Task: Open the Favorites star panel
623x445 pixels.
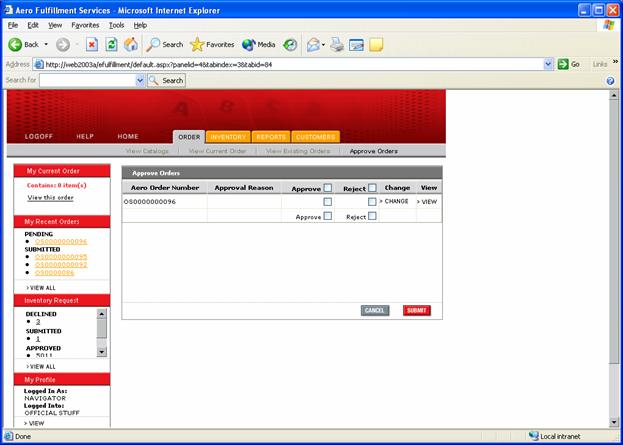Action: point(212,45)
